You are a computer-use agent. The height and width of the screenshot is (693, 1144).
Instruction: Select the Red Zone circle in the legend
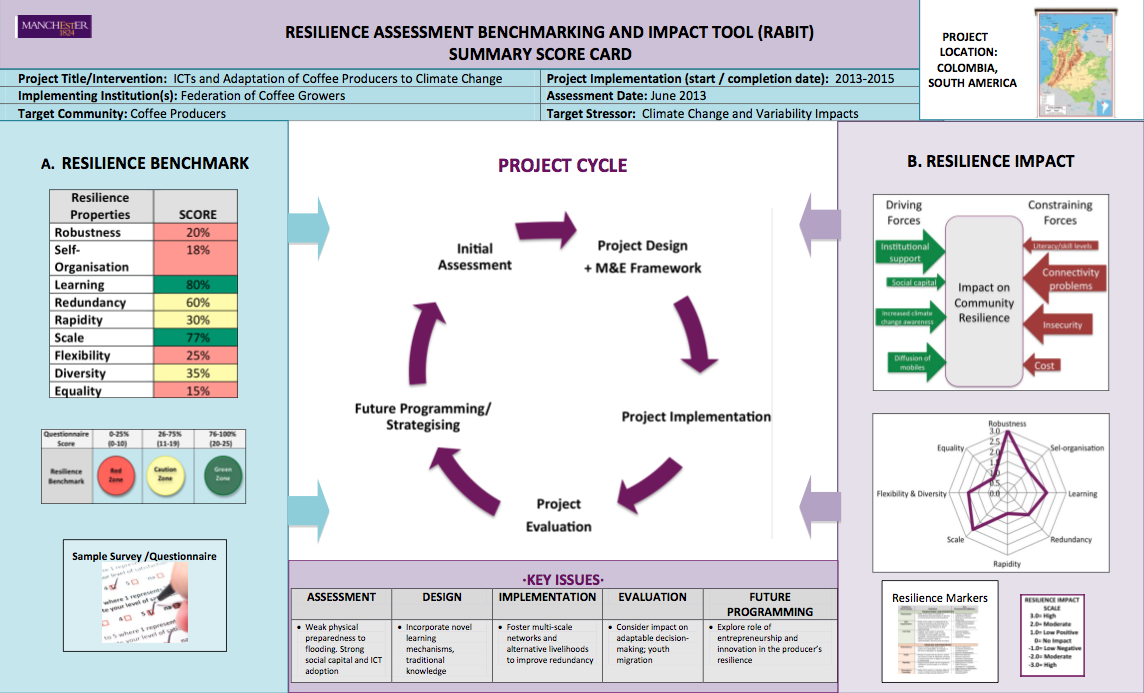[x=116, y=476]
